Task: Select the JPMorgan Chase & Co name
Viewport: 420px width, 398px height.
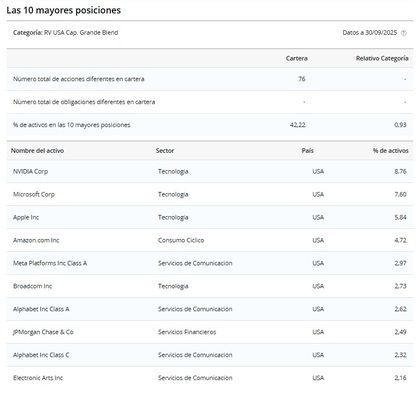Action: click(43, 332)
